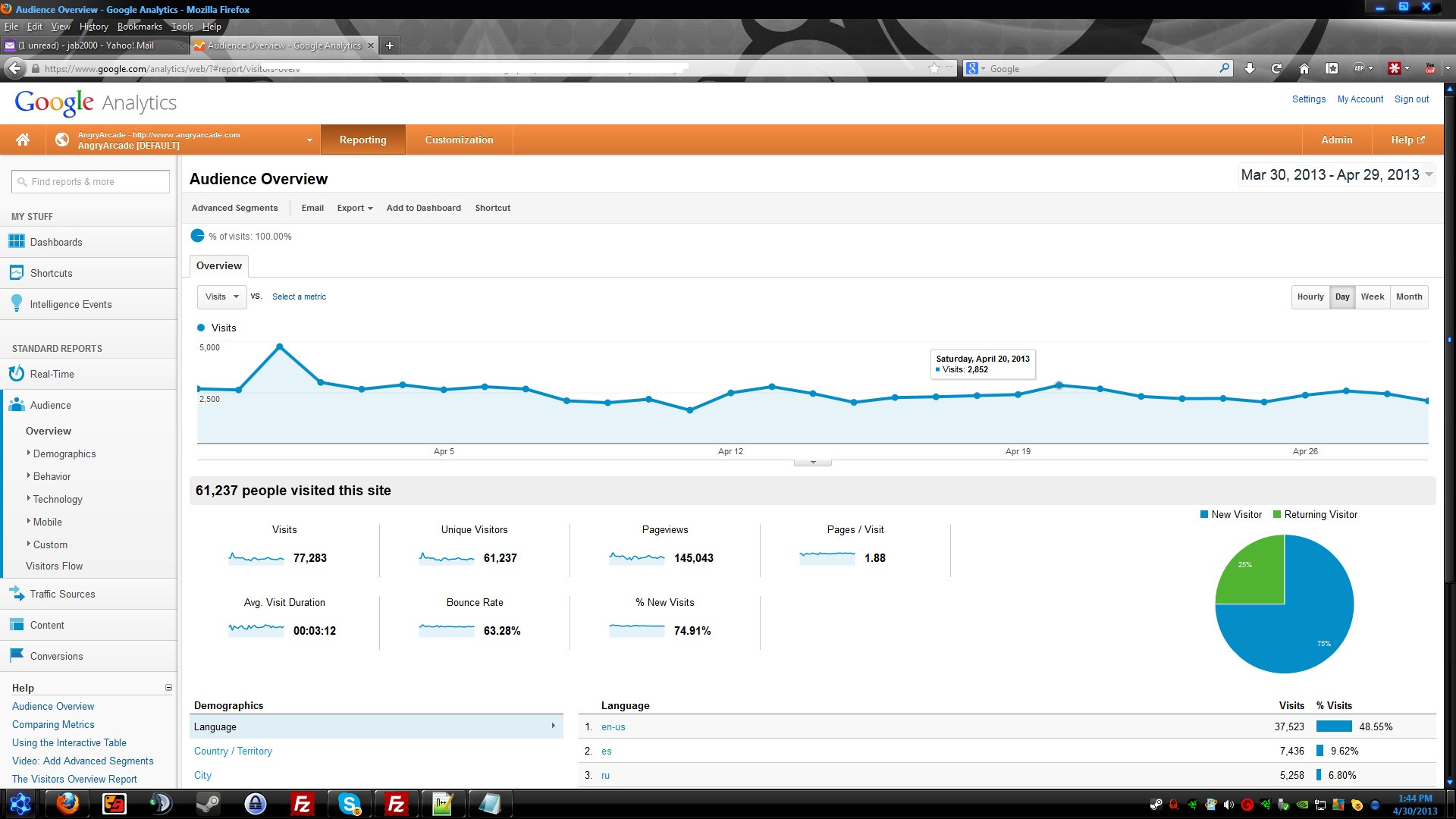Click the April 20 data point on chart
The height and width of the screenshot is (819, 1456).
1059,385
